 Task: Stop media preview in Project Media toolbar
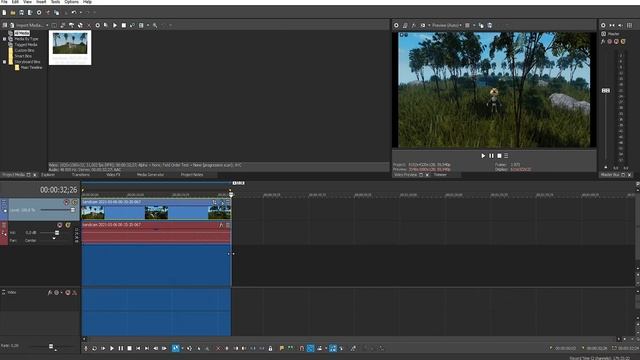point(124,25)
